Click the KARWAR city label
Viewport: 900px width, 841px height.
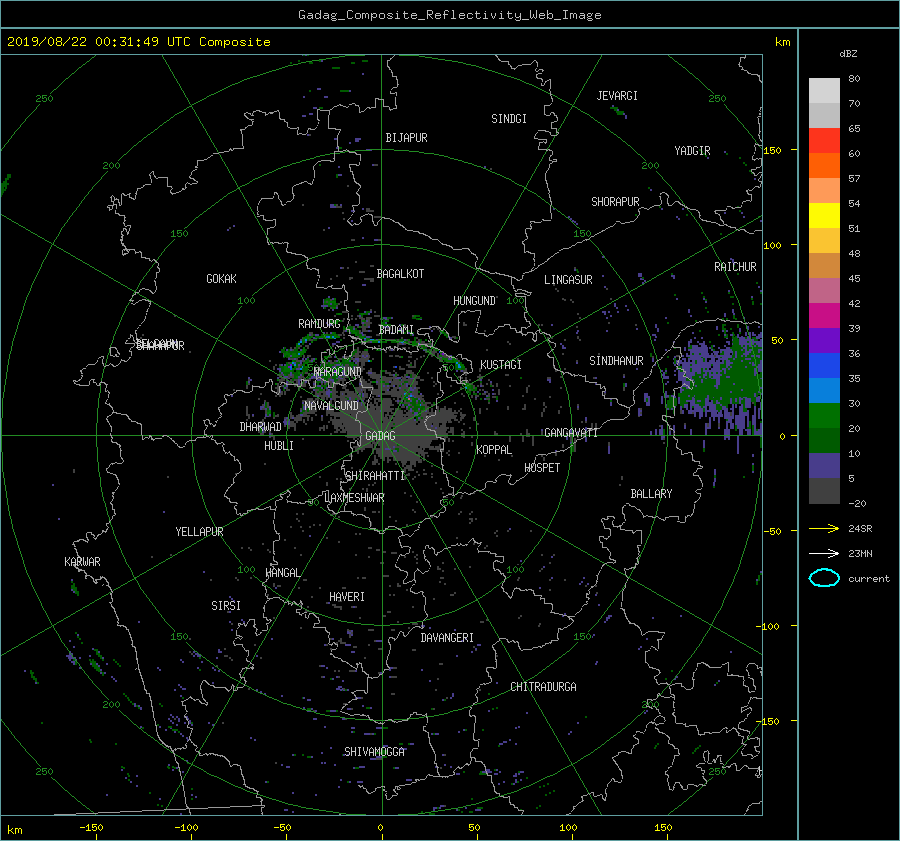tap(82, 562)
